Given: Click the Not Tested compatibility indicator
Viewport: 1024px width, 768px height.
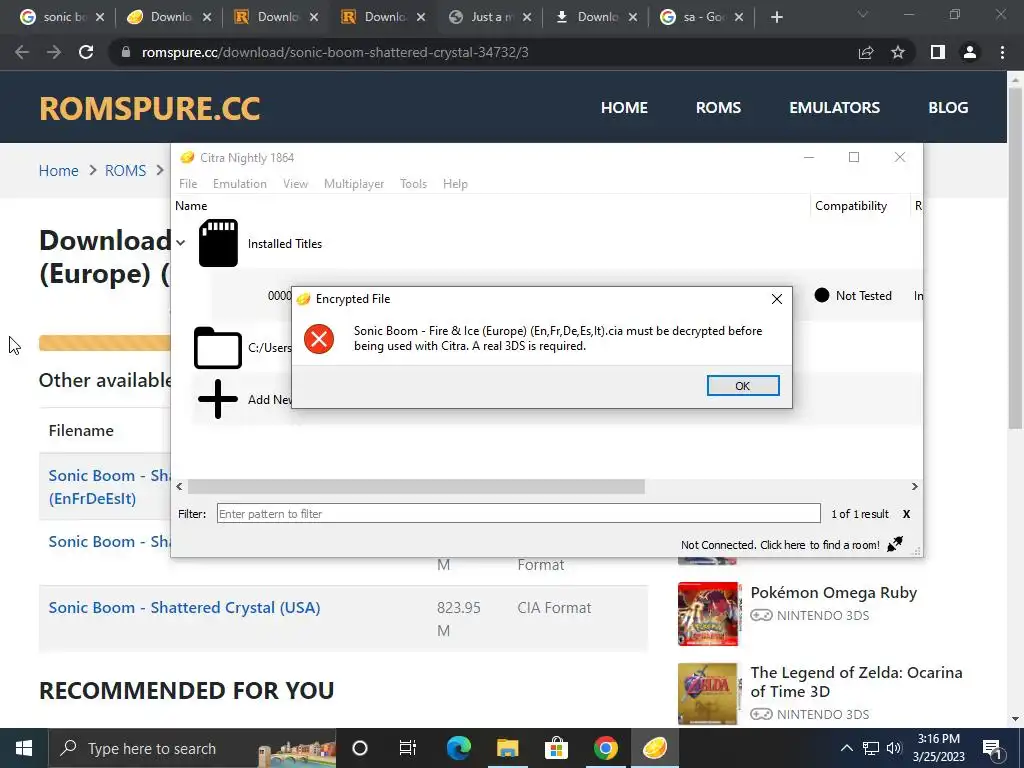Looking at the screenshot, I should tap(853, 296).
